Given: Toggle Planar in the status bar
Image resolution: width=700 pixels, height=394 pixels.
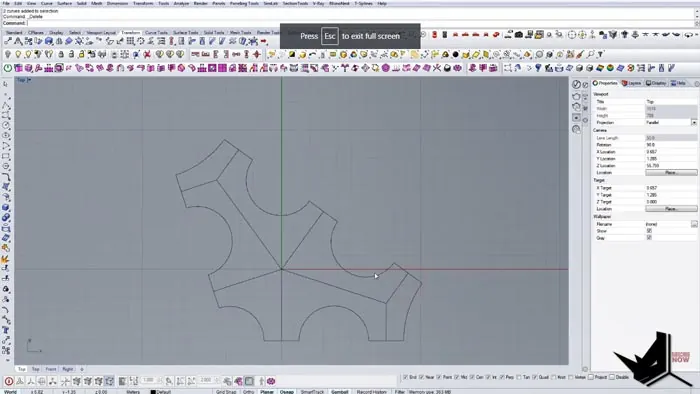Looking at the screenshot, I should click(x=267, y=392).
